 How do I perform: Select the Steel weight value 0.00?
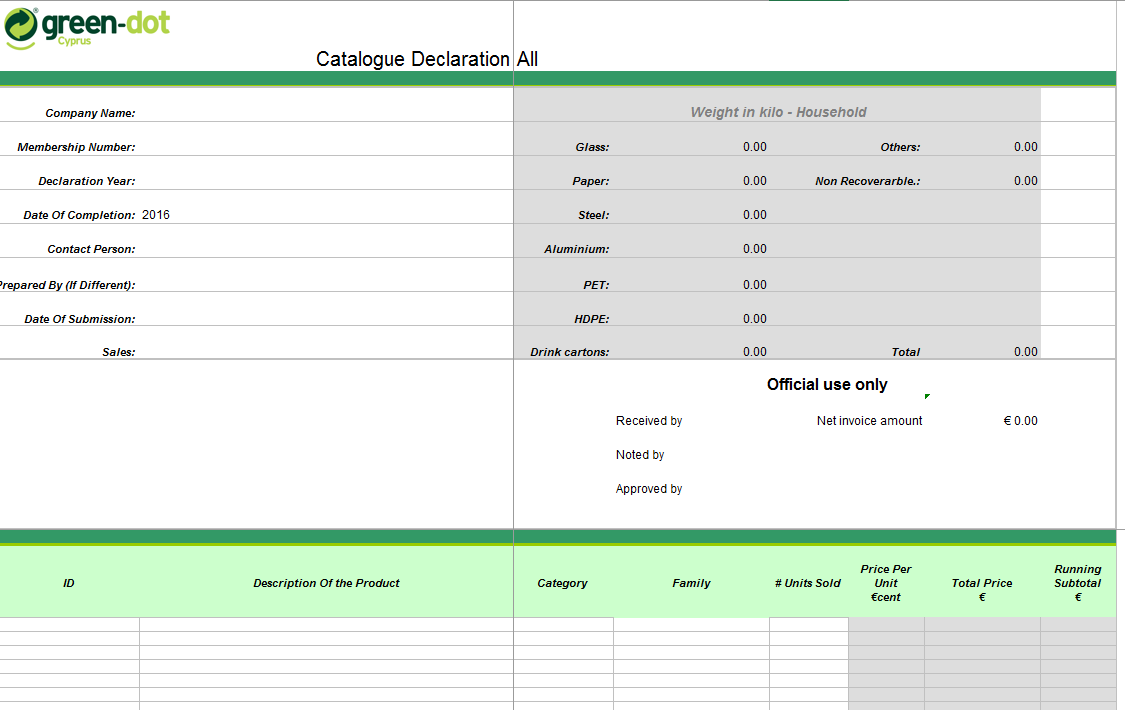tap(755, 215)
